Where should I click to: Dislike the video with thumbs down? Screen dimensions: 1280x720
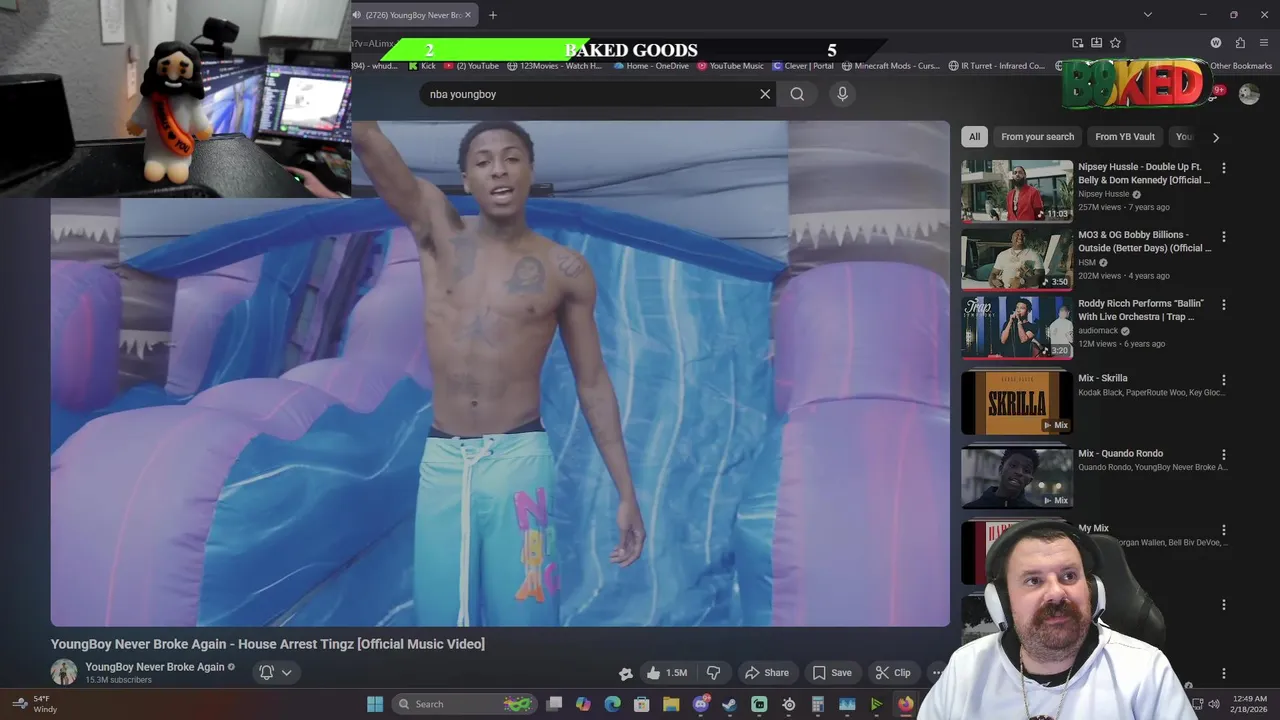(714, 673)
